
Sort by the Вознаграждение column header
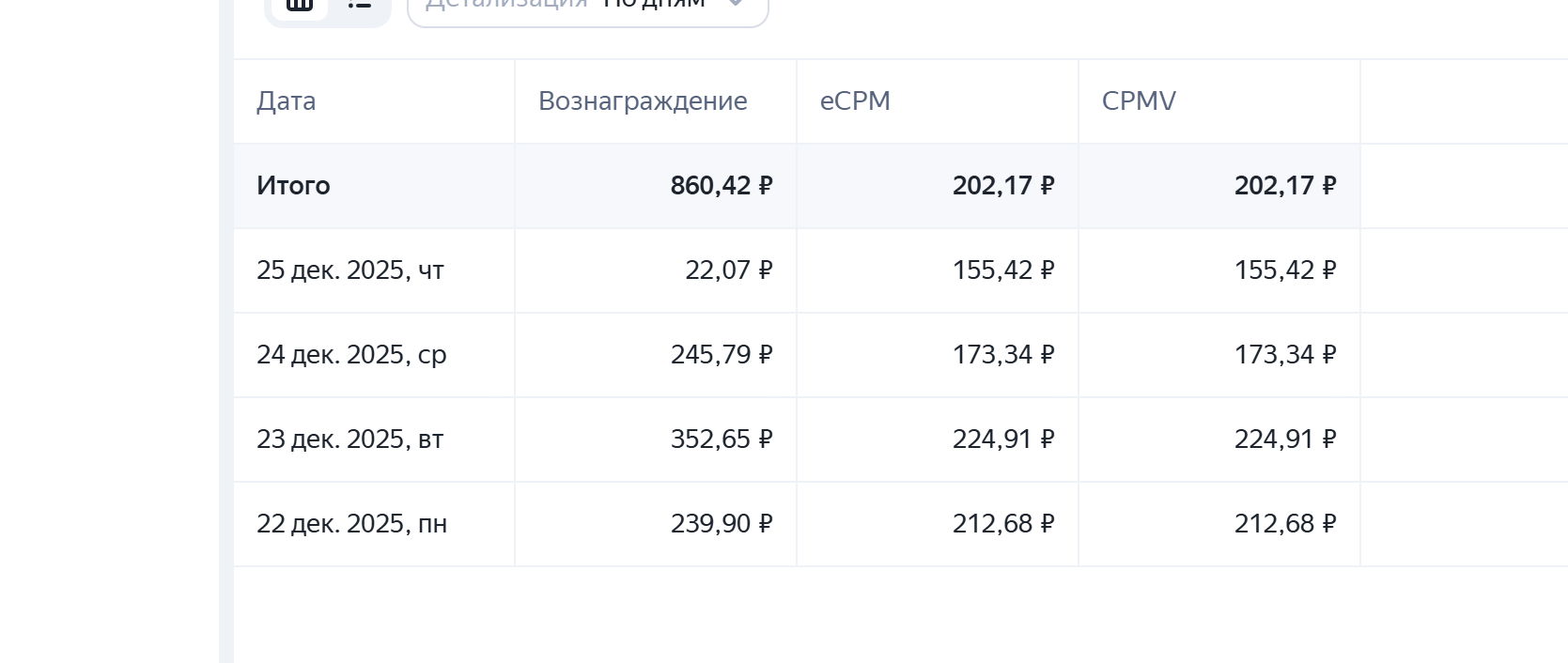point(643,101)
